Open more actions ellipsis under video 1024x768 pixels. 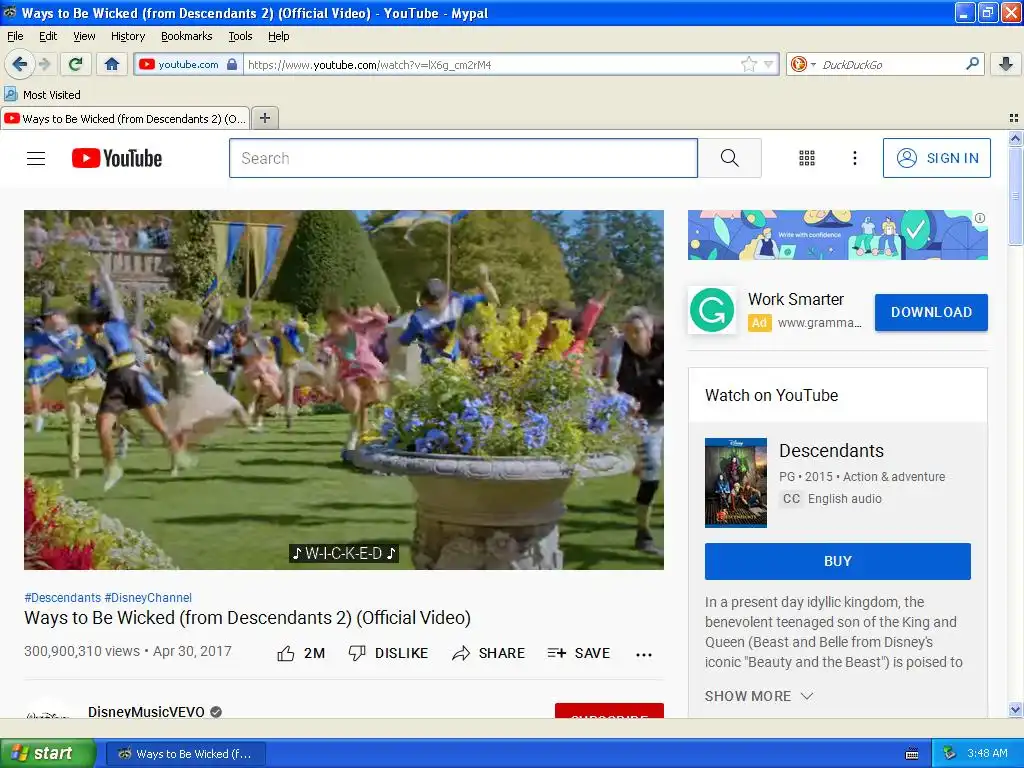click(x=644, y=654)
